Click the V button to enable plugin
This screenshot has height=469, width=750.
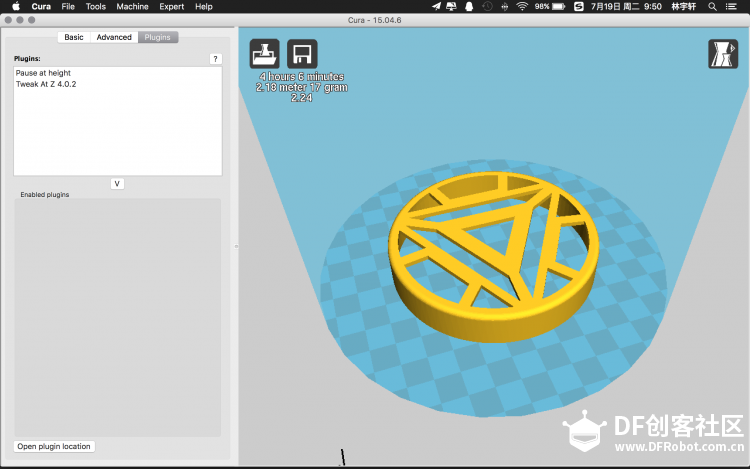point(117,184)
